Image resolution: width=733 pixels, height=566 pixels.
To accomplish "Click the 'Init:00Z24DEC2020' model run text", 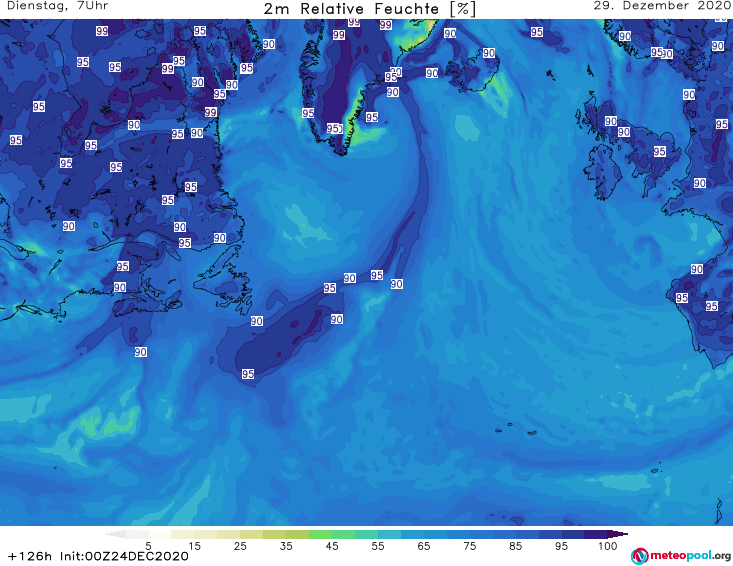I will tap(124, 556).
